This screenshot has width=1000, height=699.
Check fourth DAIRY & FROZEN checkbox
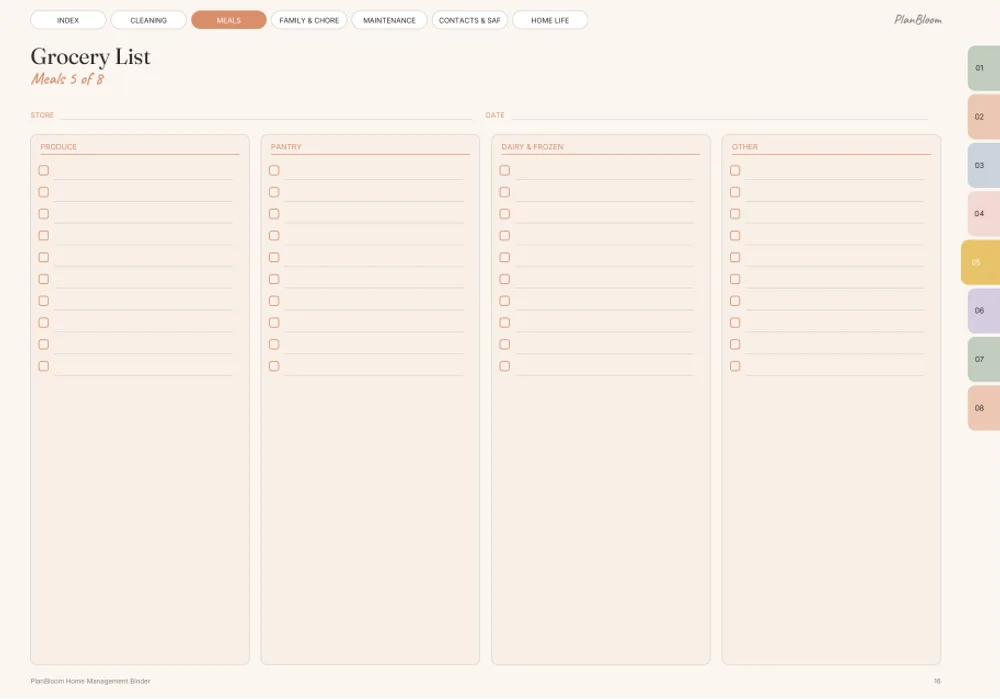(x=504, y=235)
